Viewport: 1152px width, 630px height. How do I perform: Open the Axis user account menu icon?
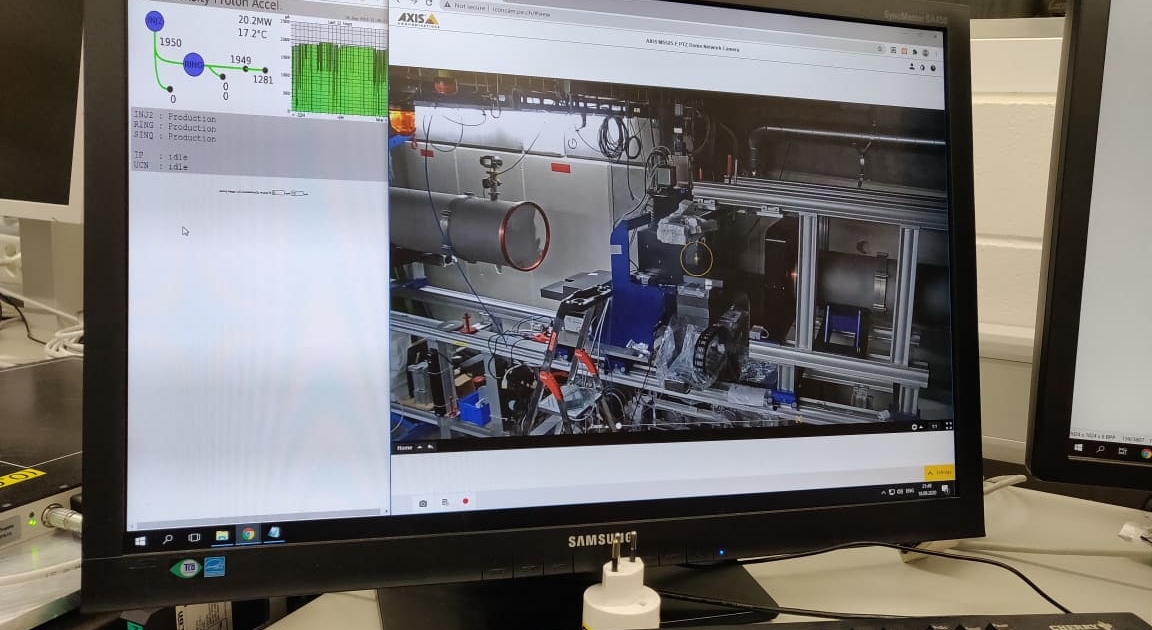(x=912, y=66)
